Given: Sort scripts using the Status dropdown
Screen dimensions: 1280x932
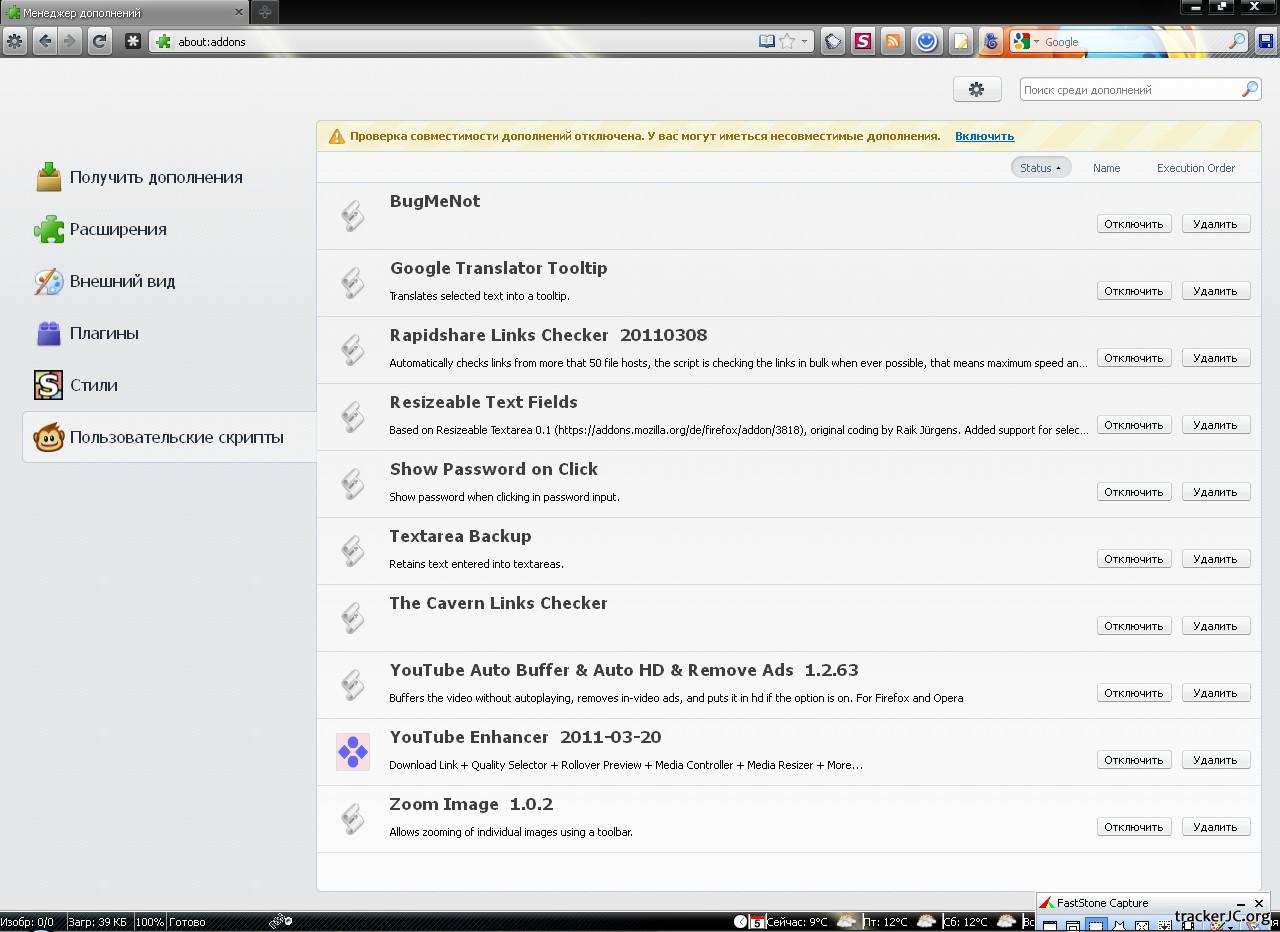Looking at the screenshot, I should (x=1040, y=168).
